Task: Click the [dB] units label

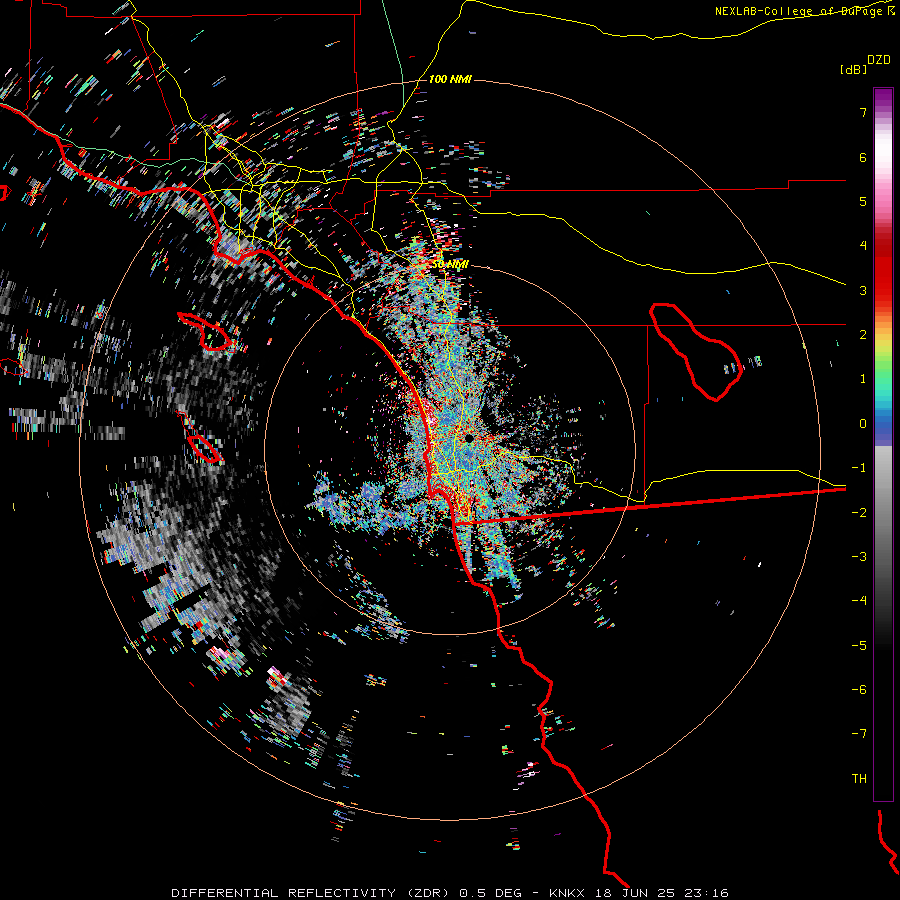Action: 853,69
